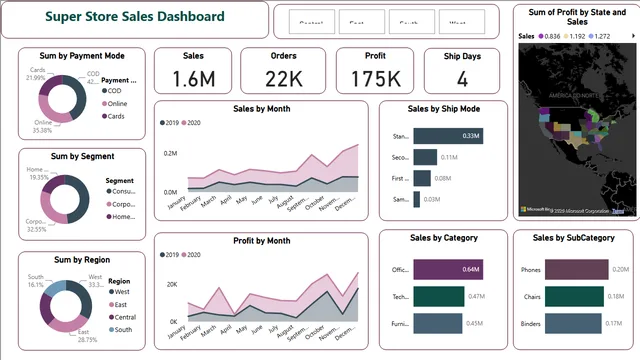Image resolution: width=640 pixels, height=360 pixels.
Task: Click the Sales by Month chart title
Action: pyautogui.click(x=262, y=109)
